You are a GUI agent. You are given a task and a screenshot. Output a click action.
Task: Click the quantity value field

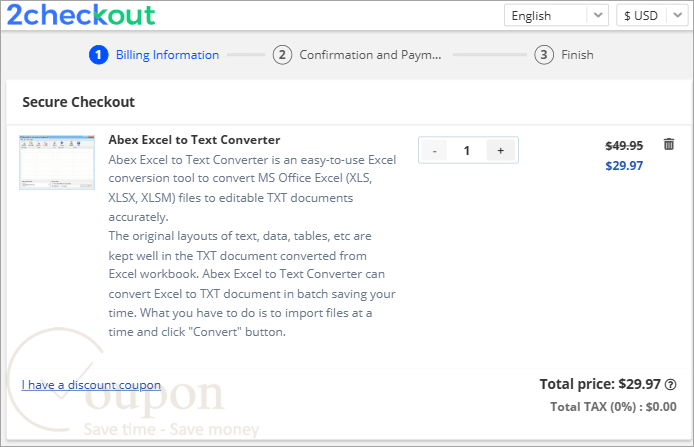coord(467,150)
